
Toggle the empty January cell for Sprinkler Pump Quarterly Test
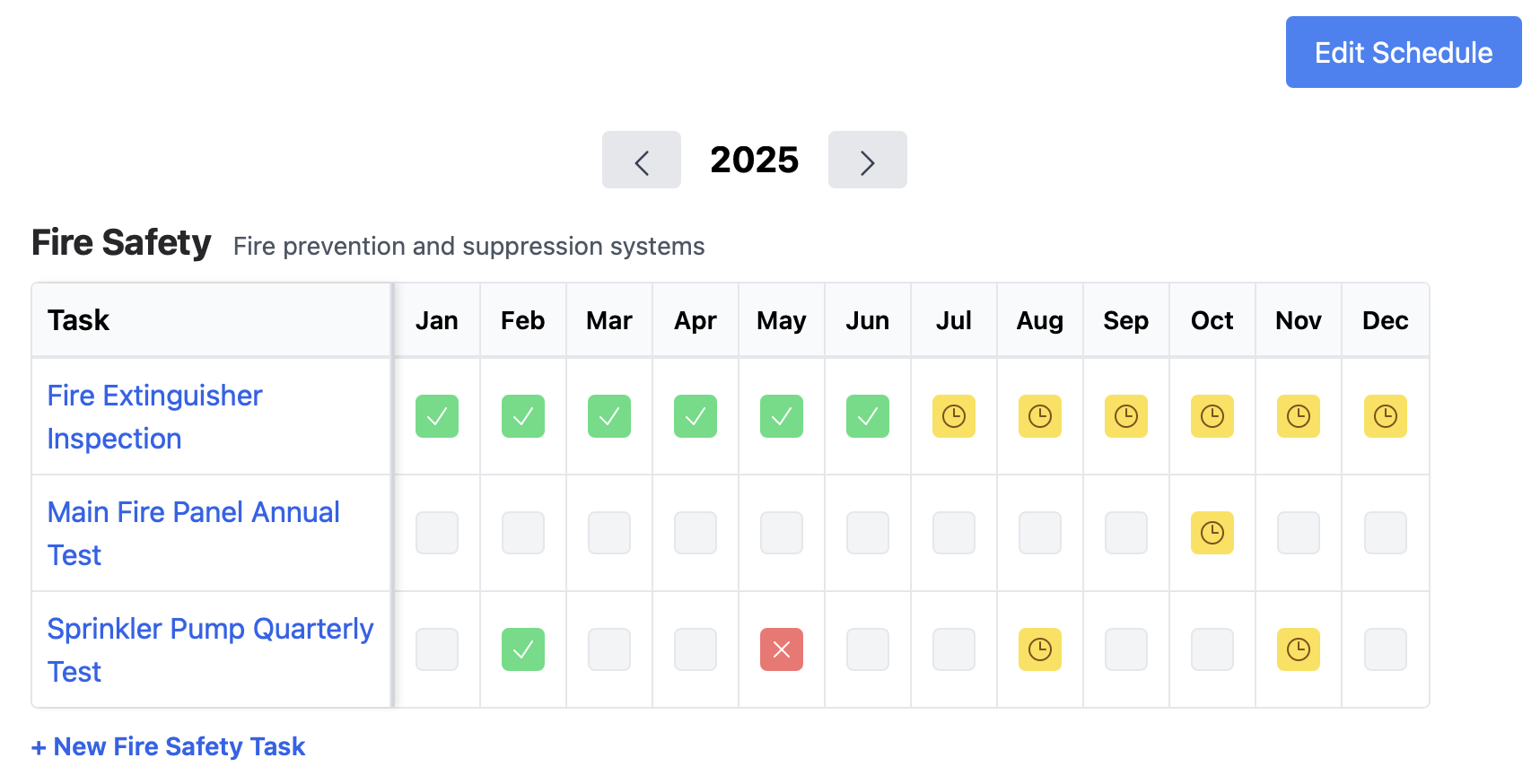tap(437, 649)
